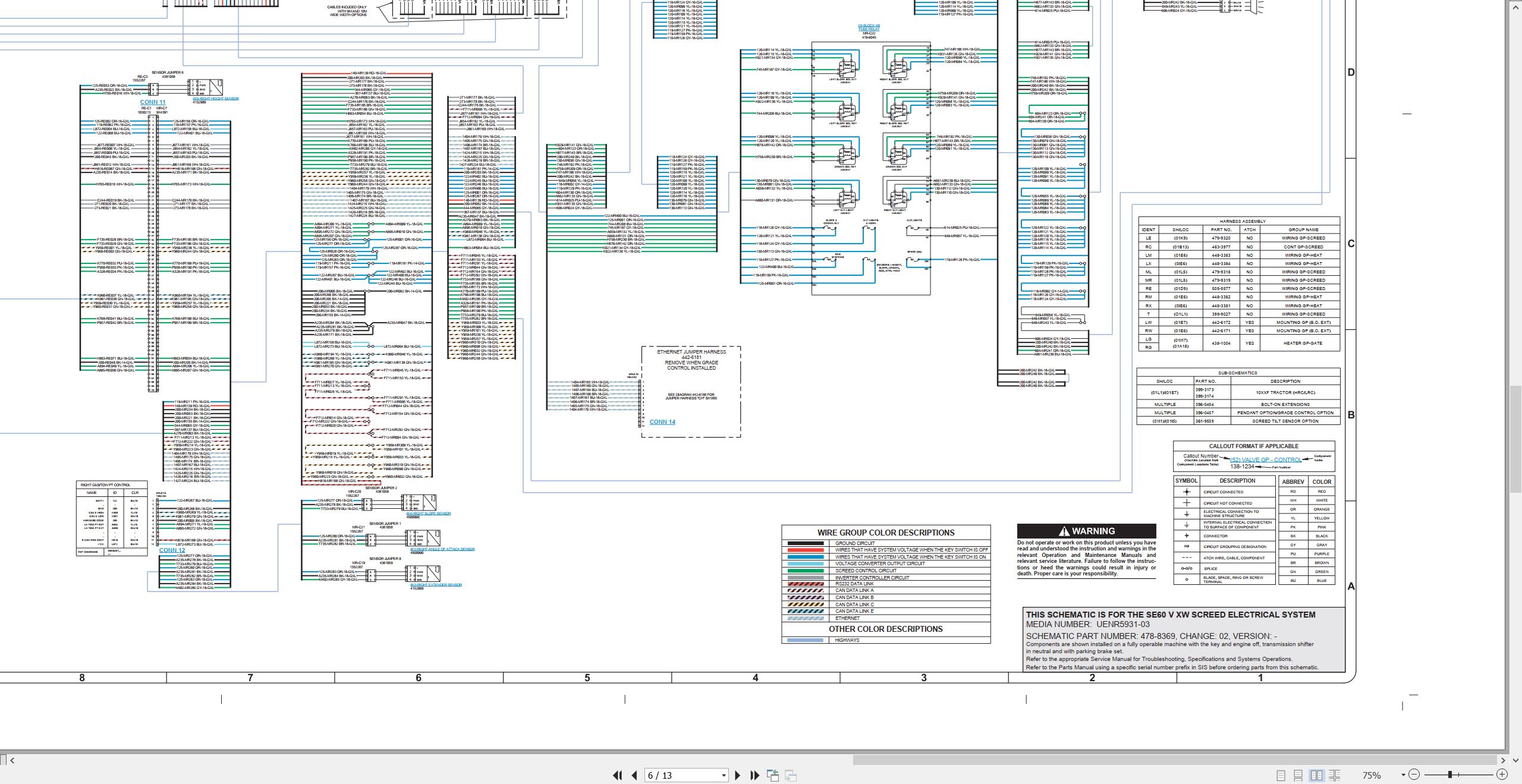Select two-page view layout

[x=1317, y=775]
